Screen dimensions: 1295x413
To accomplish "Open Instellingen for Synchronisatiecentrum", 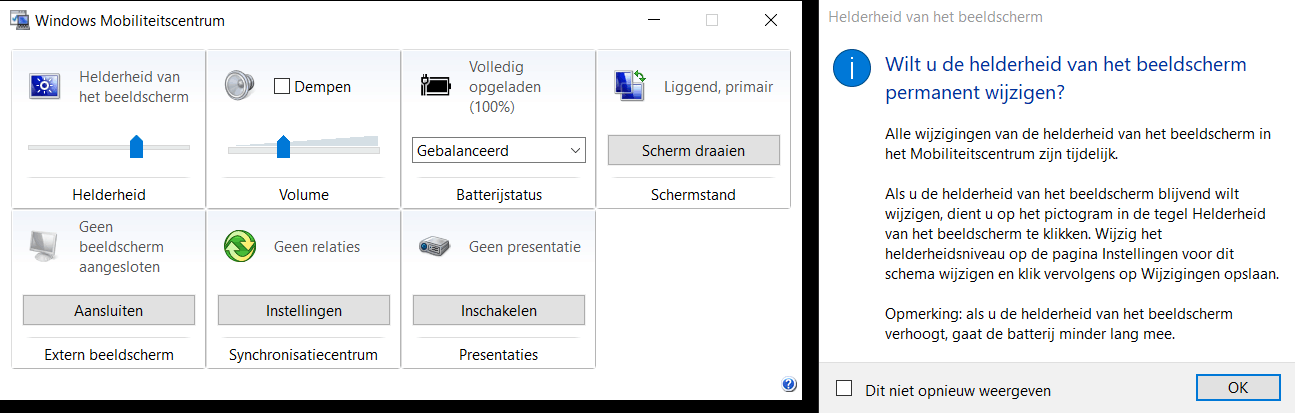I will tap(304, 310).
